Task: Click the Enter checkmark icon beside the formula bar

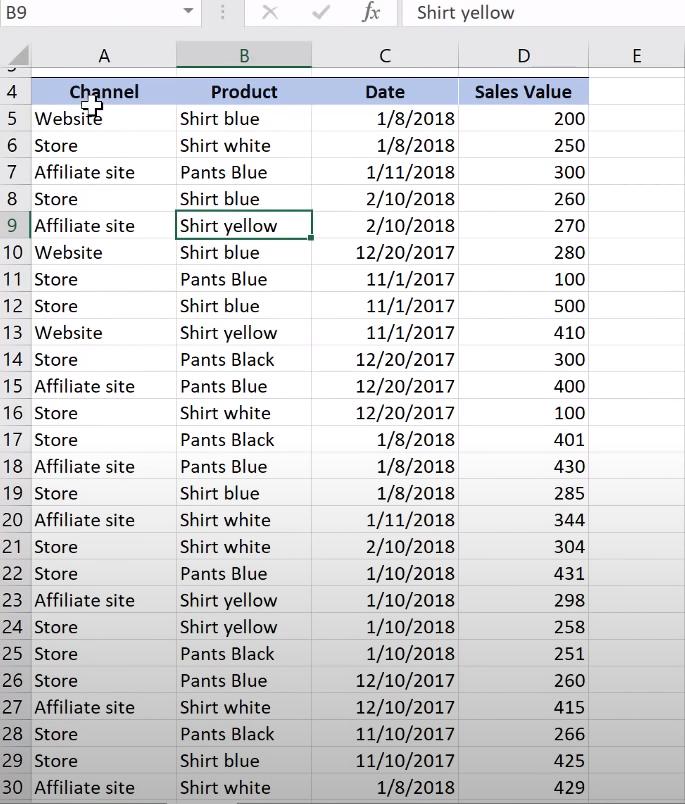Action: 319,13
